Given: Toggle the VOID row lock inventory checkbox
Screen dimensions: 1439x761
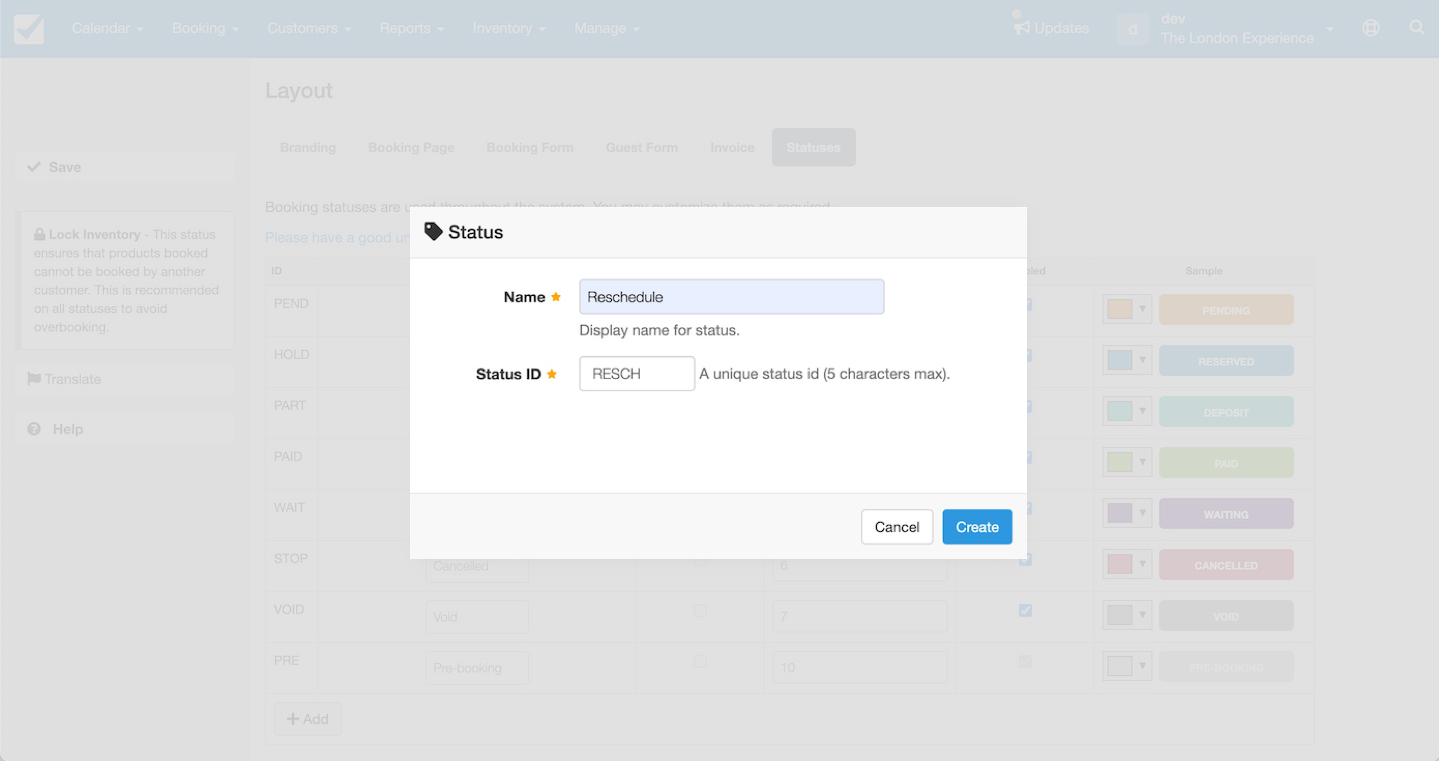Looking at the screenshot, I should click(x=700, y=610).
